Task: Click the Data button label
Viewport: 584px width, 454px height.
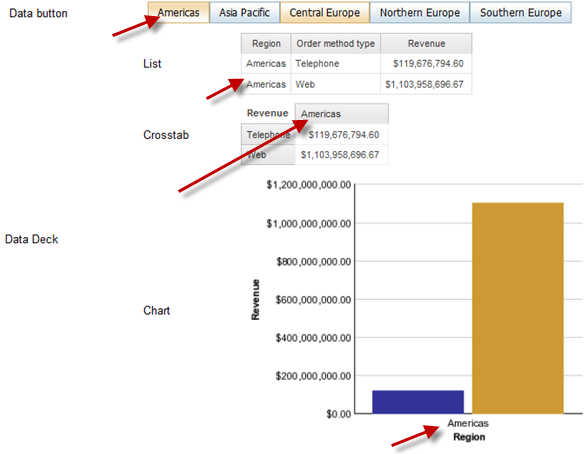Action: tap(38, 13)
